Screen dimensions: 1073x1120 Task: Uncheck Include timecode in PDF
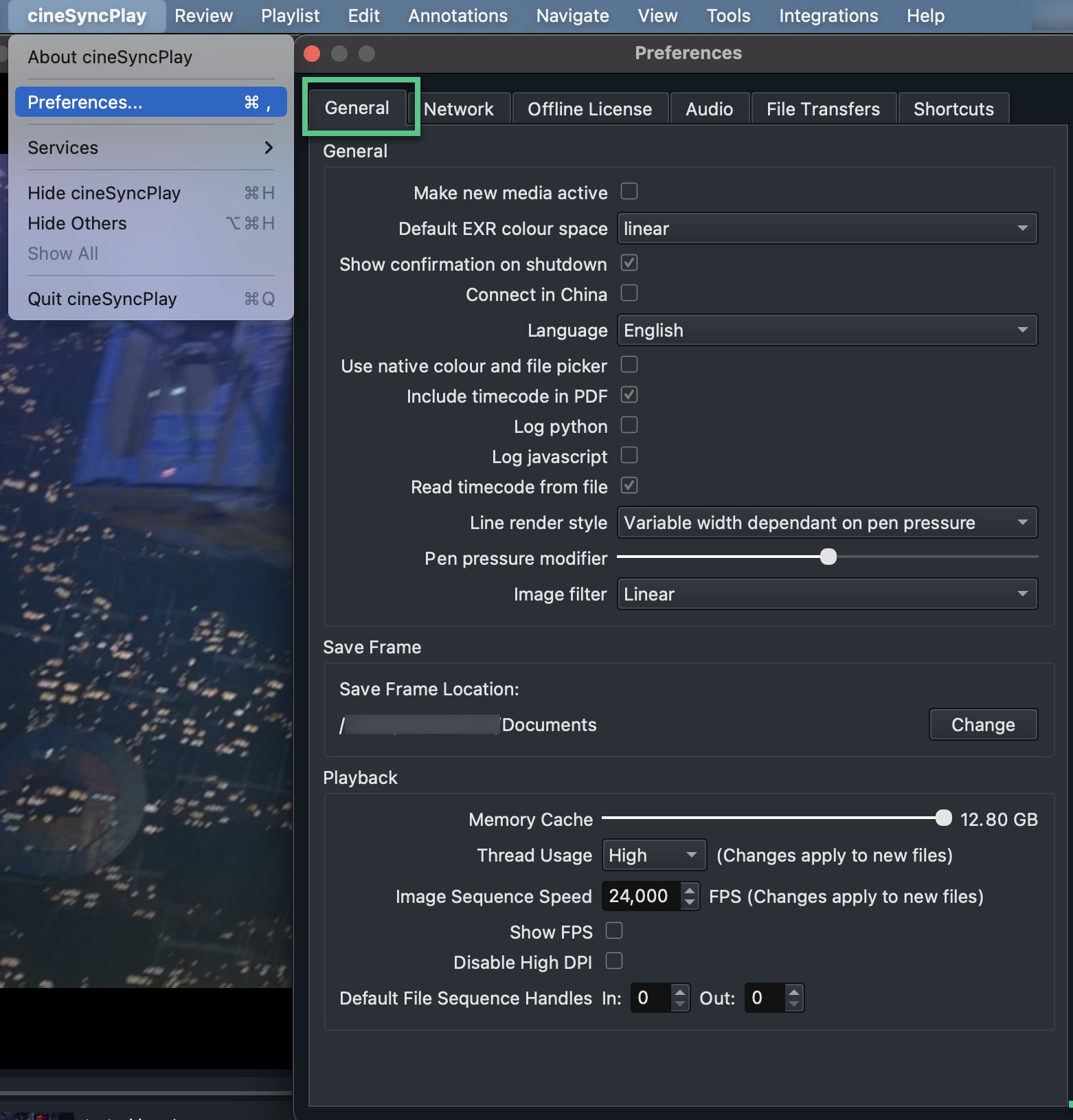tap(629, 394)
